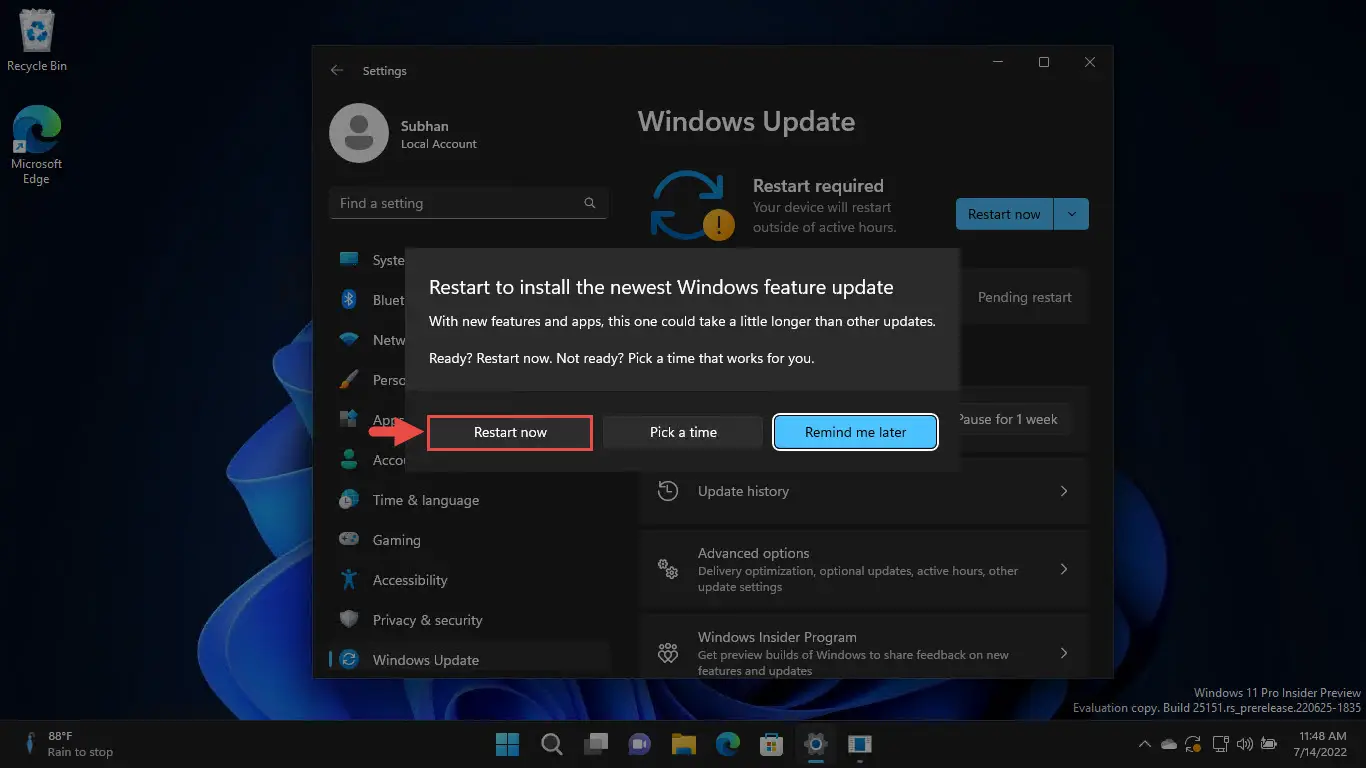1366x768 pixels.
Task: Open the Microsoft Store taskbar icon
Action: pyautogui.click(x=771, y=744)
